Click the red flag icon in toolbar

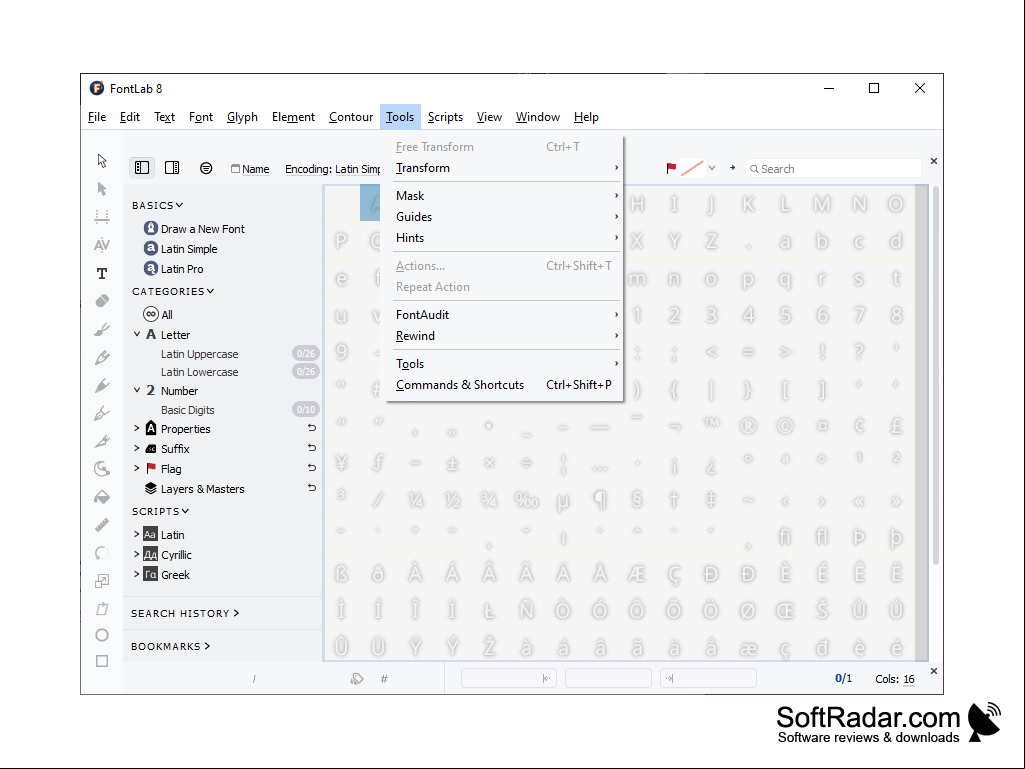[x=671, y=168]
